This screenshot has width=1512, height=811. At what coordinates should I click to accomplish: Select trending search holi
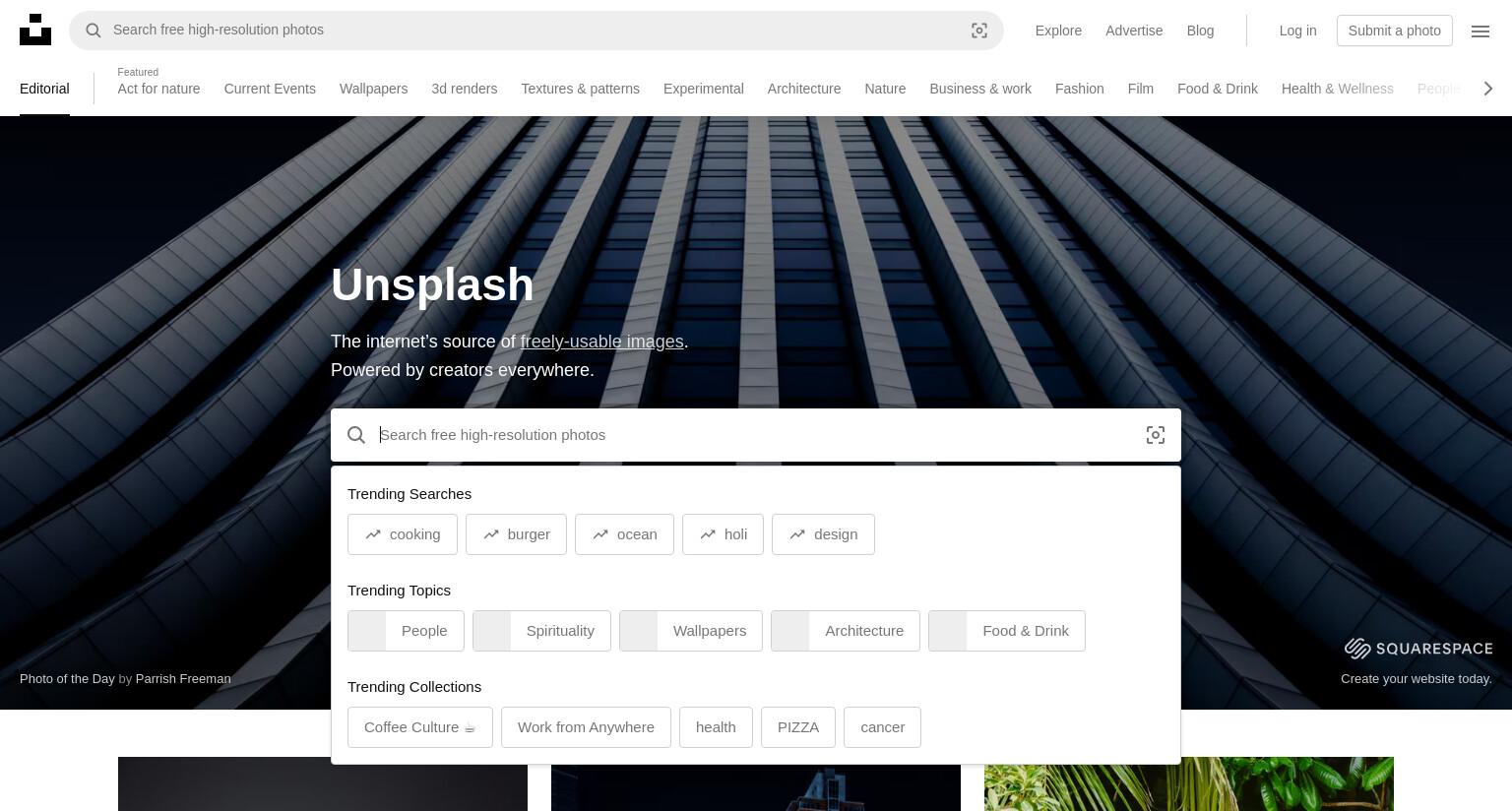point(723,534)
